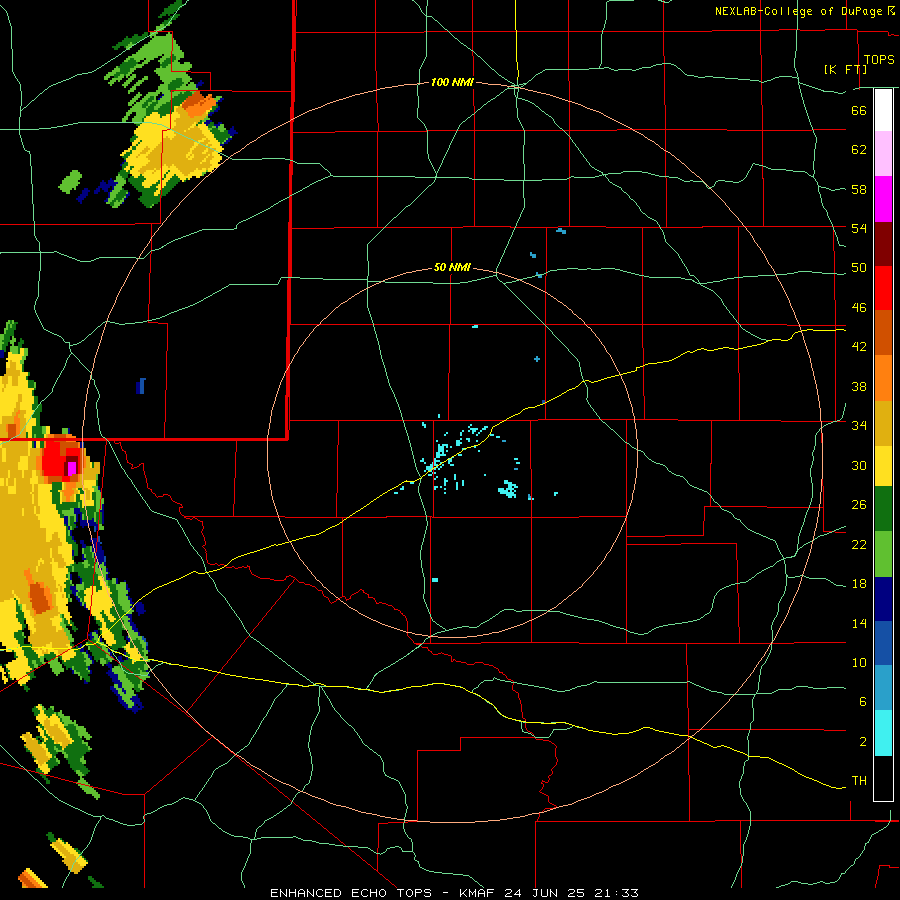Click the '6' legend value
The image size is (900, 900).
[862, 701]
